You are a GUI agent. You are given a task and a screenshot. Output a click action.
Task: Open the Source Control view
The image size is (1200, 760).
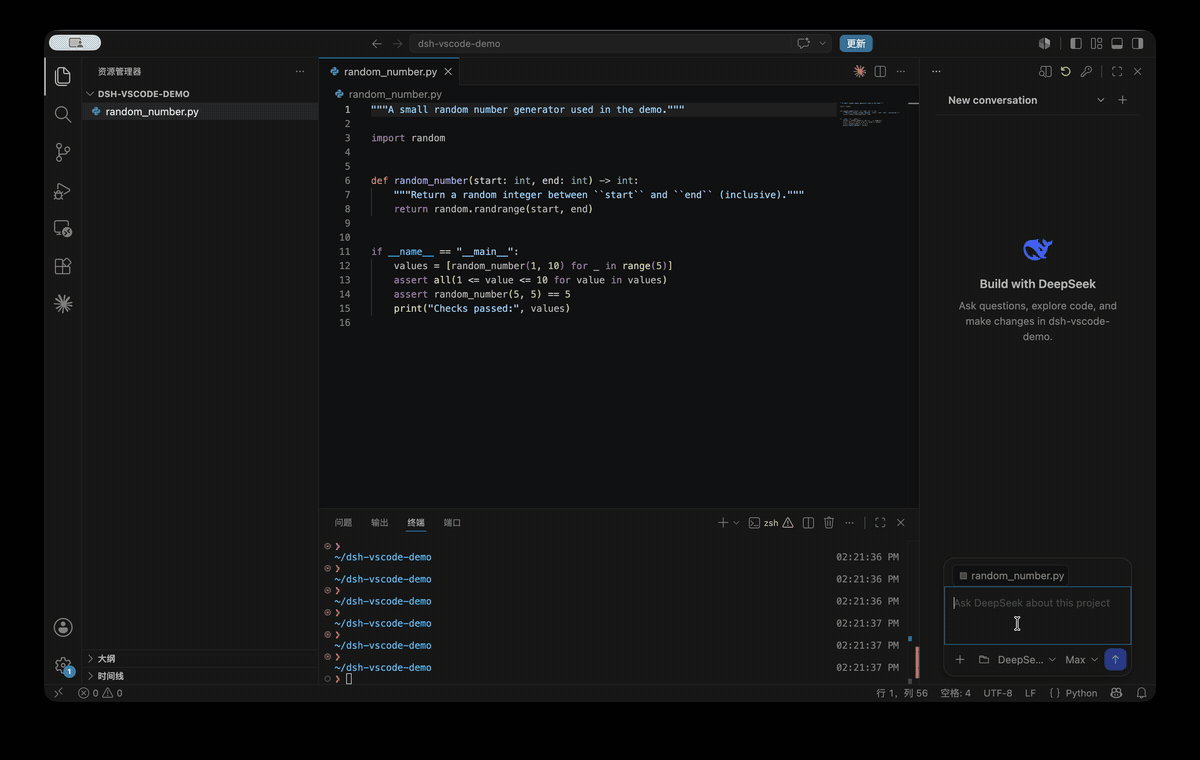[x=63, y=152]
